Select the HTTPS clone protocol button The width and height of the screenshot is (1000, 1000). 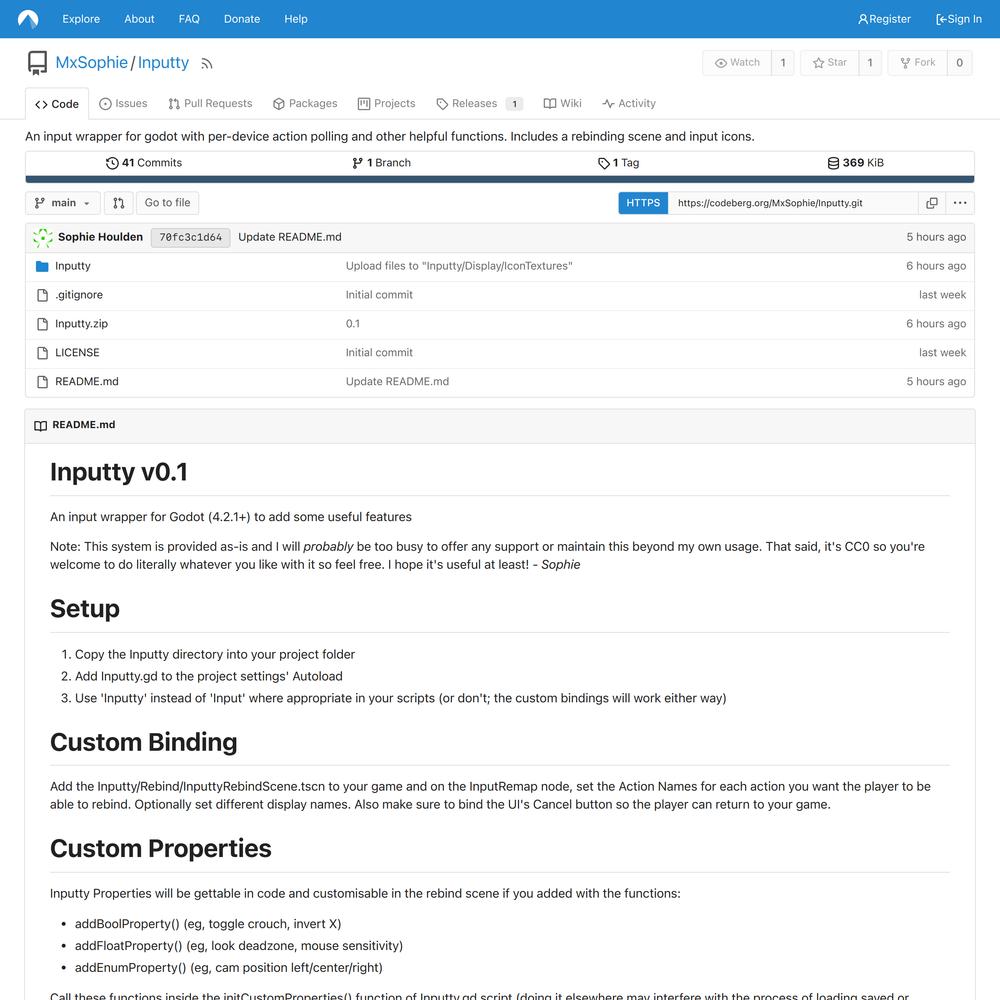pyautogui.click(x=643, y=203)
